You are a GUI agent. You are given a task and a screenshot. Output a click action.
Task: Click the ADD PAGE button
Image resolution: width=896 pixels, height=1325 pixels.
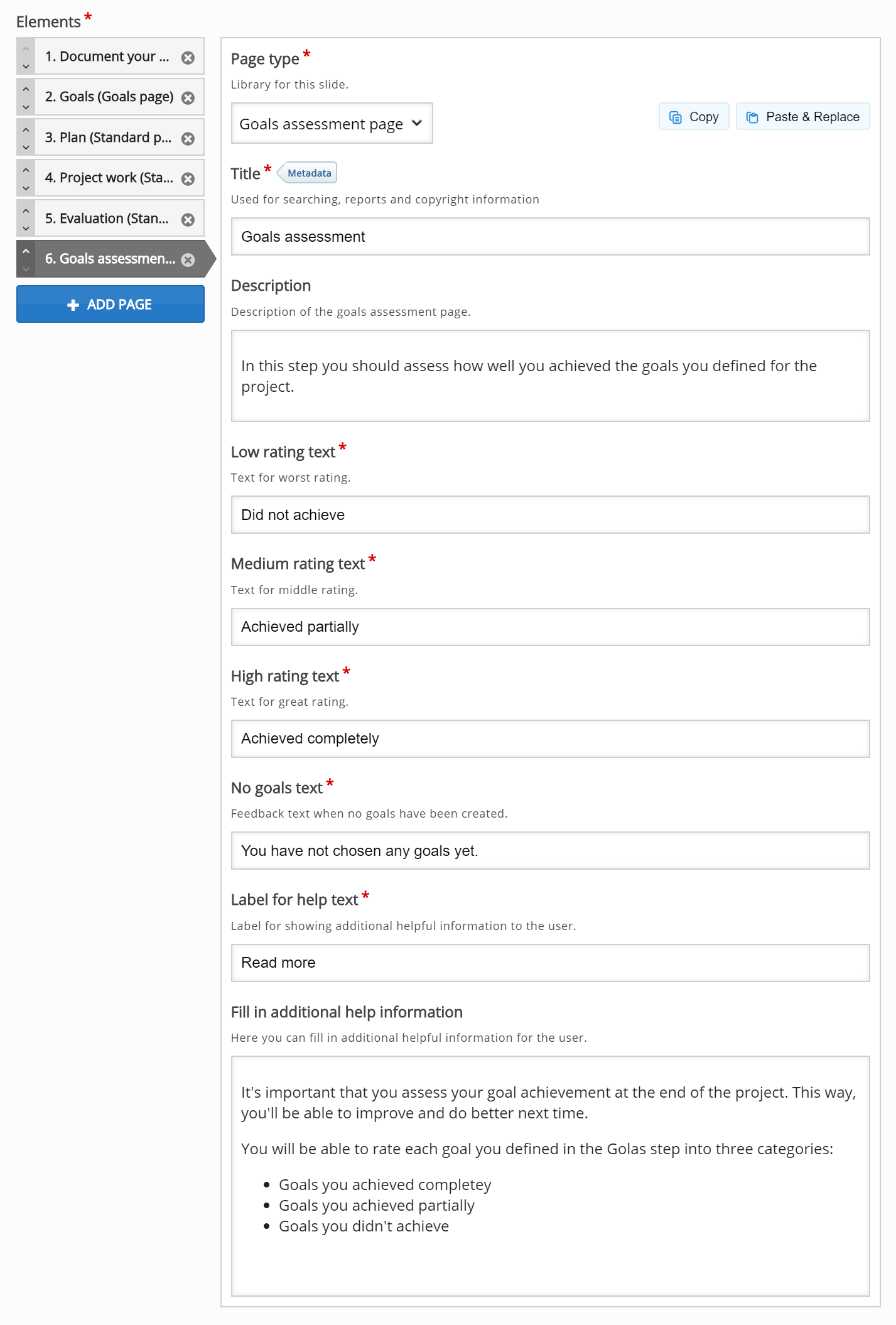(111, 305)
